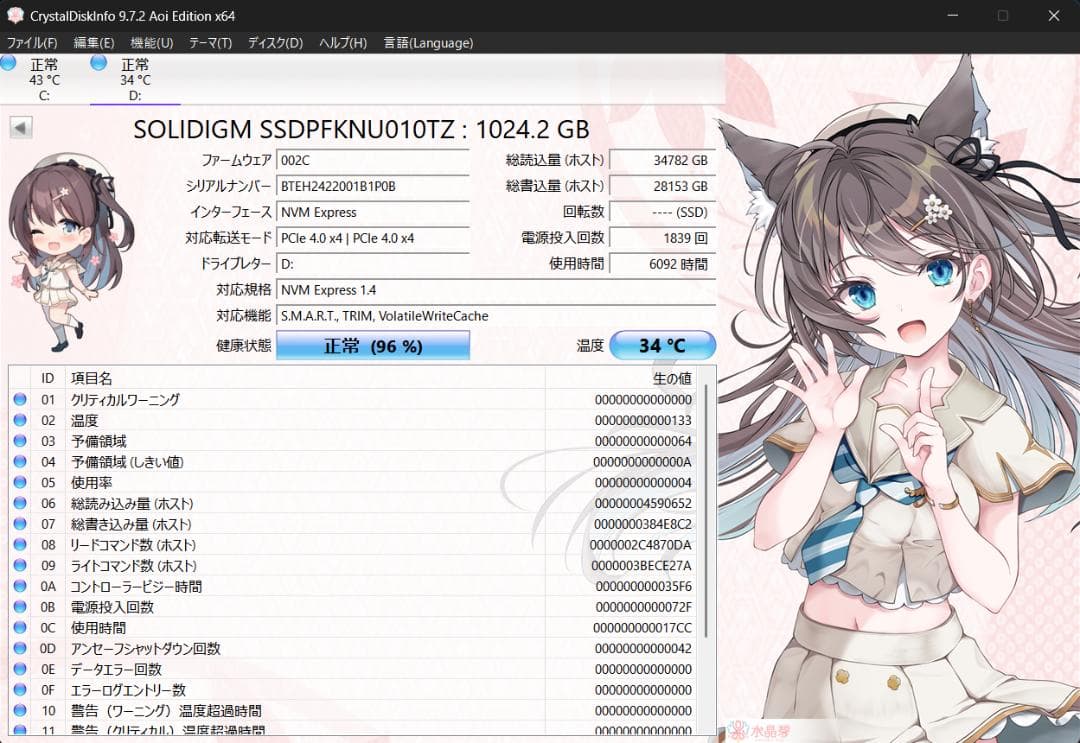Click total host reads value 34782 GB
The image size is (1080, 743).
coord(663,160)
